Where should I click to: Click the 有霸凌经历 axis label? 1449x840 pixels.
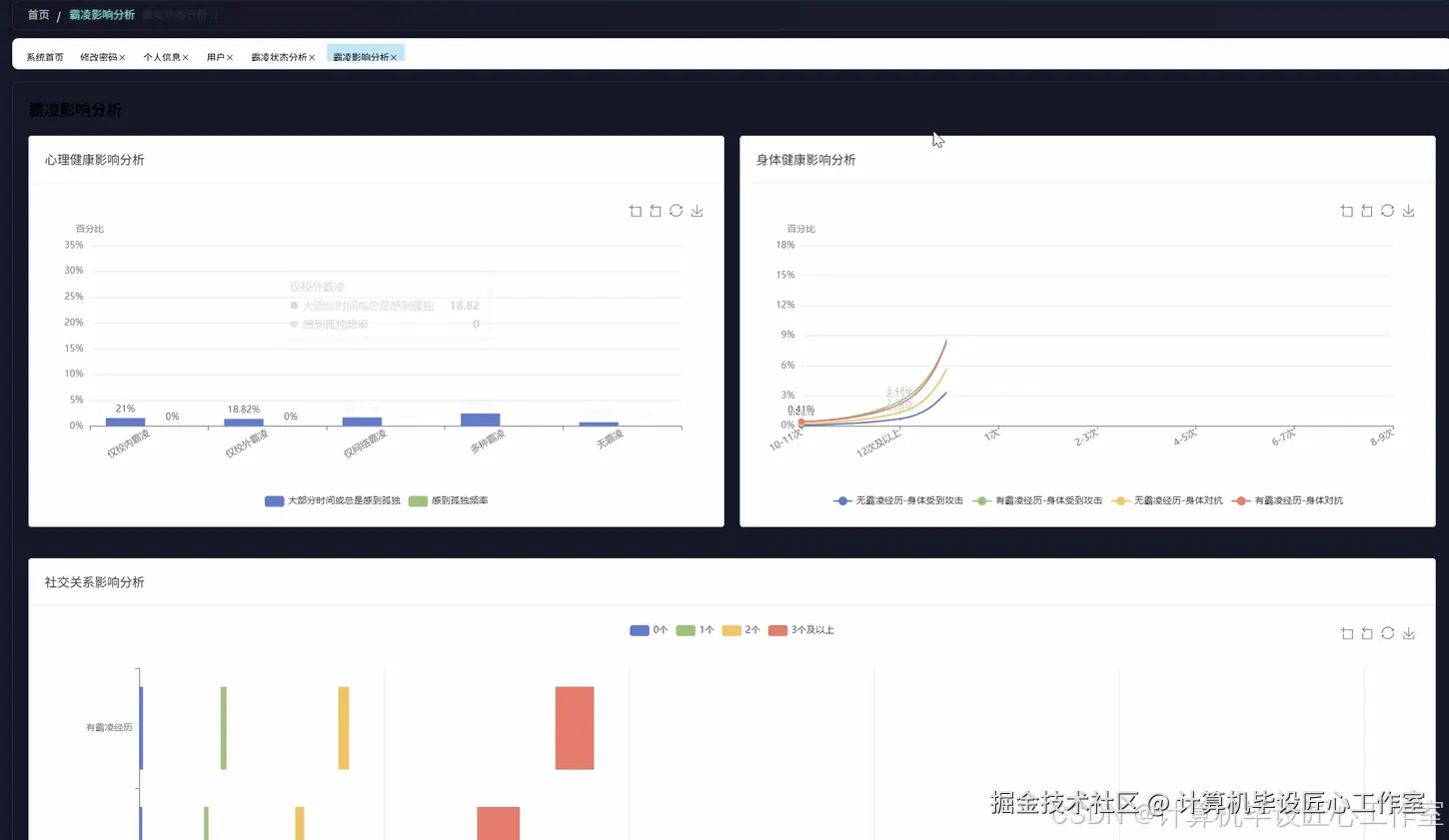click(109, 728)
